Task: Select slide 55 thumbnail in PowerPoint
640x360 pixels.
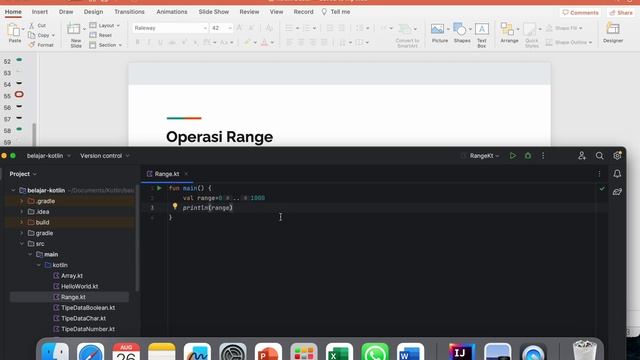Action: tap(19, 95)
